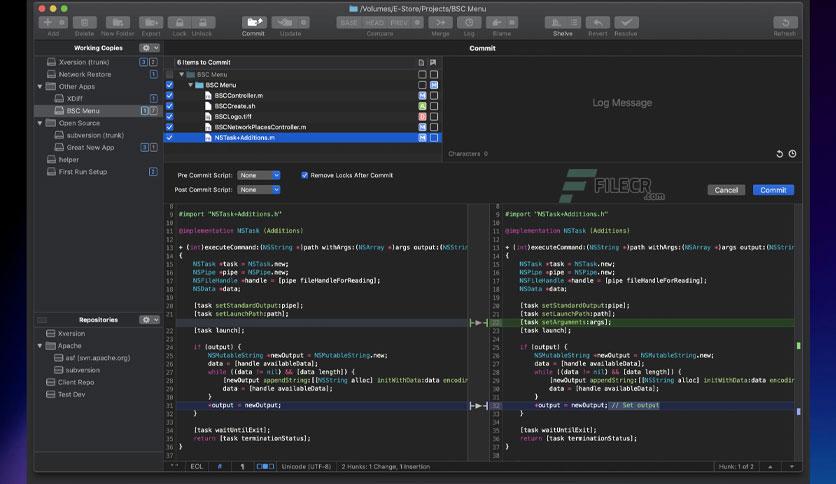Screen dimensions: 836x484
Task: Create a New Folder from toolbar
Action: click(x=118, y=22)
